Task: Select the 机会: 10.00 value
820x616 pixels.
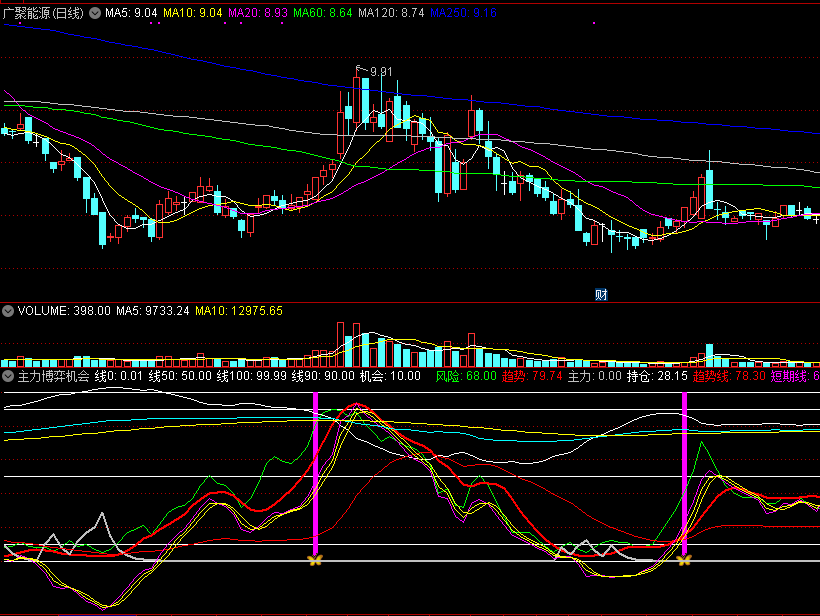Action: point(391,376)
